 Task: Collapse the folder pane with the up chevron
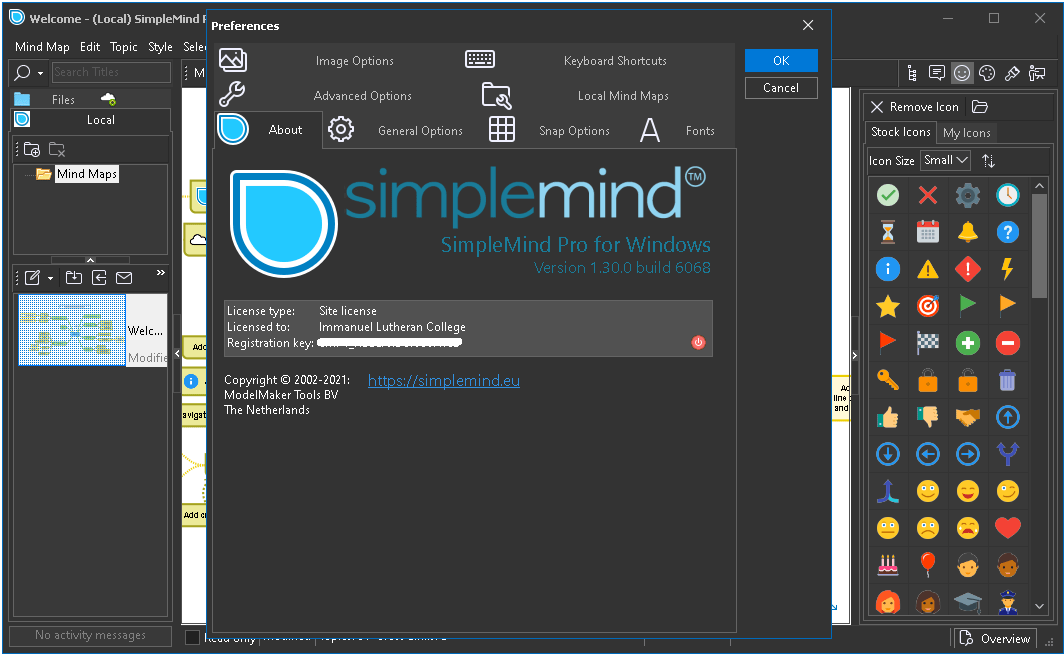[90, 260]
